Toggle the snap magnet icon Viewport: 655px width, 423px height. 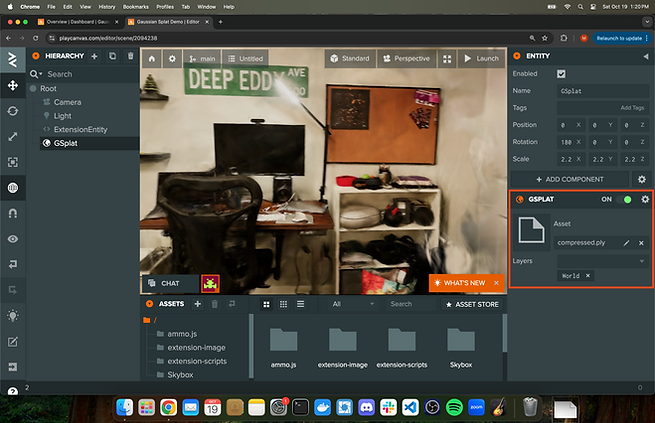pyautogui.click(x=12, y=213)
